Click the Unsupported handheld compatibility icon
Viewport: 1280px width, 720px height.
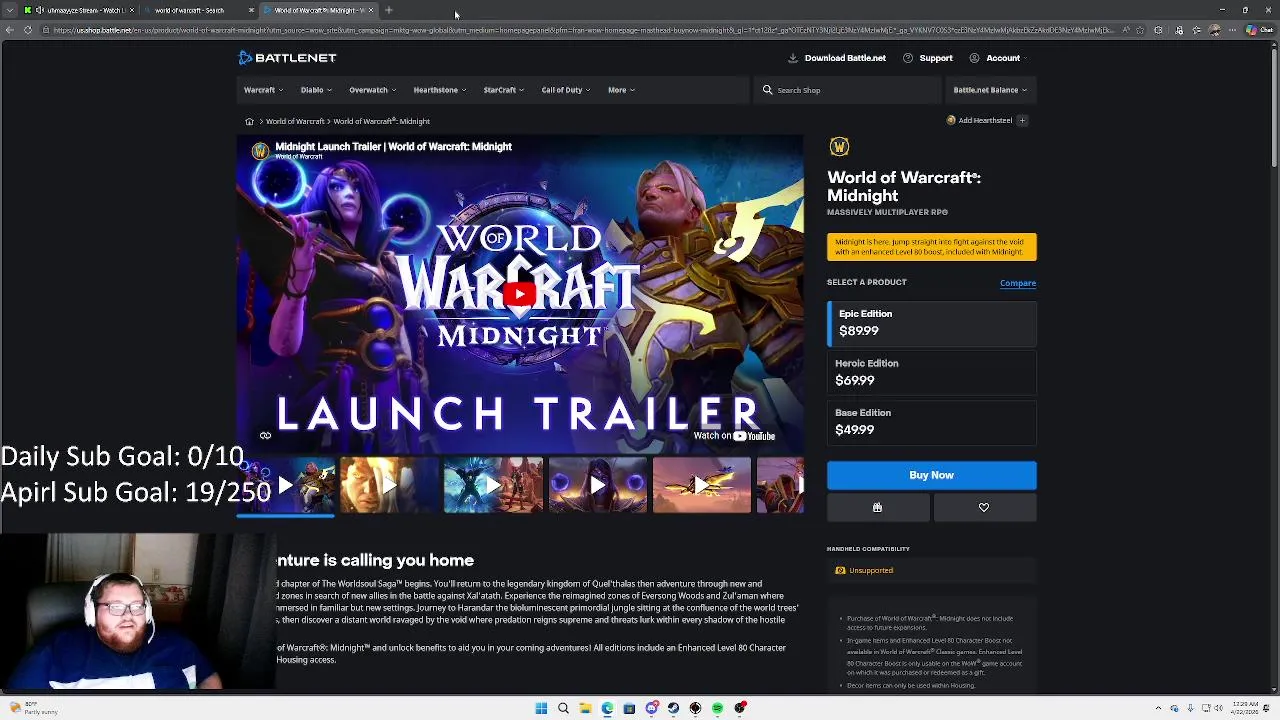pos(840,570)
